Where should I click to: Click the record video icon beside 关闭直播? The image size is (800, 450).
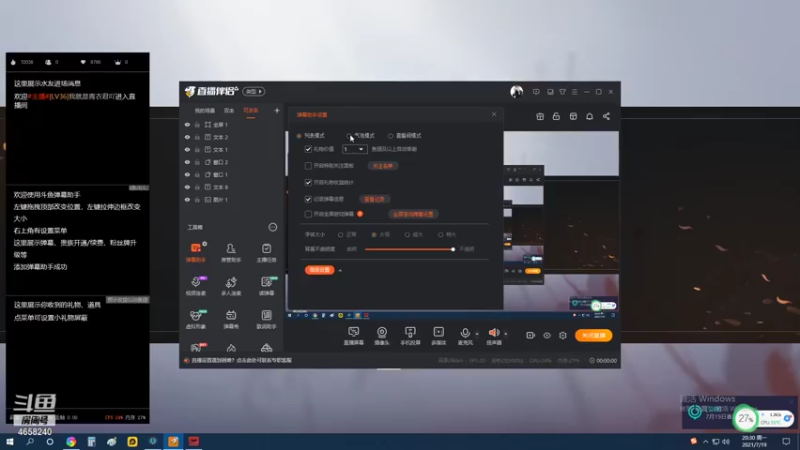[531, 335]
